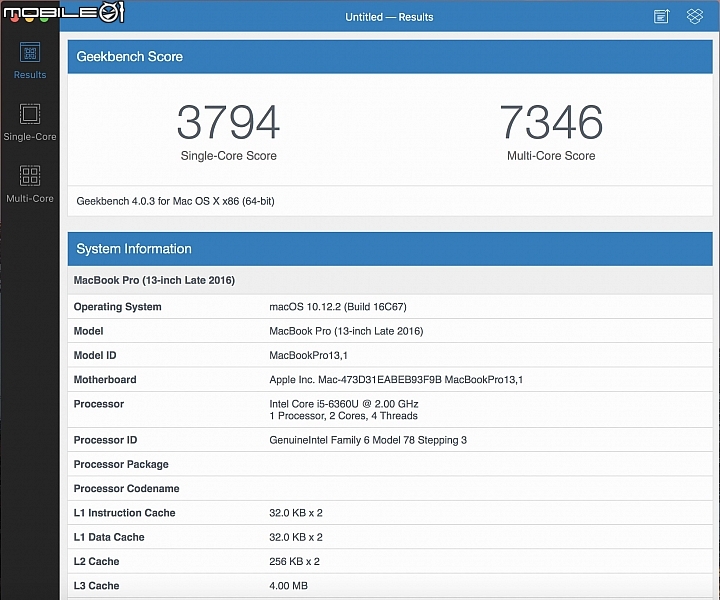Screen dimensions: 720x600
Task: Click the Multi-Core Score caption
Action: click(x=551, y=156)
